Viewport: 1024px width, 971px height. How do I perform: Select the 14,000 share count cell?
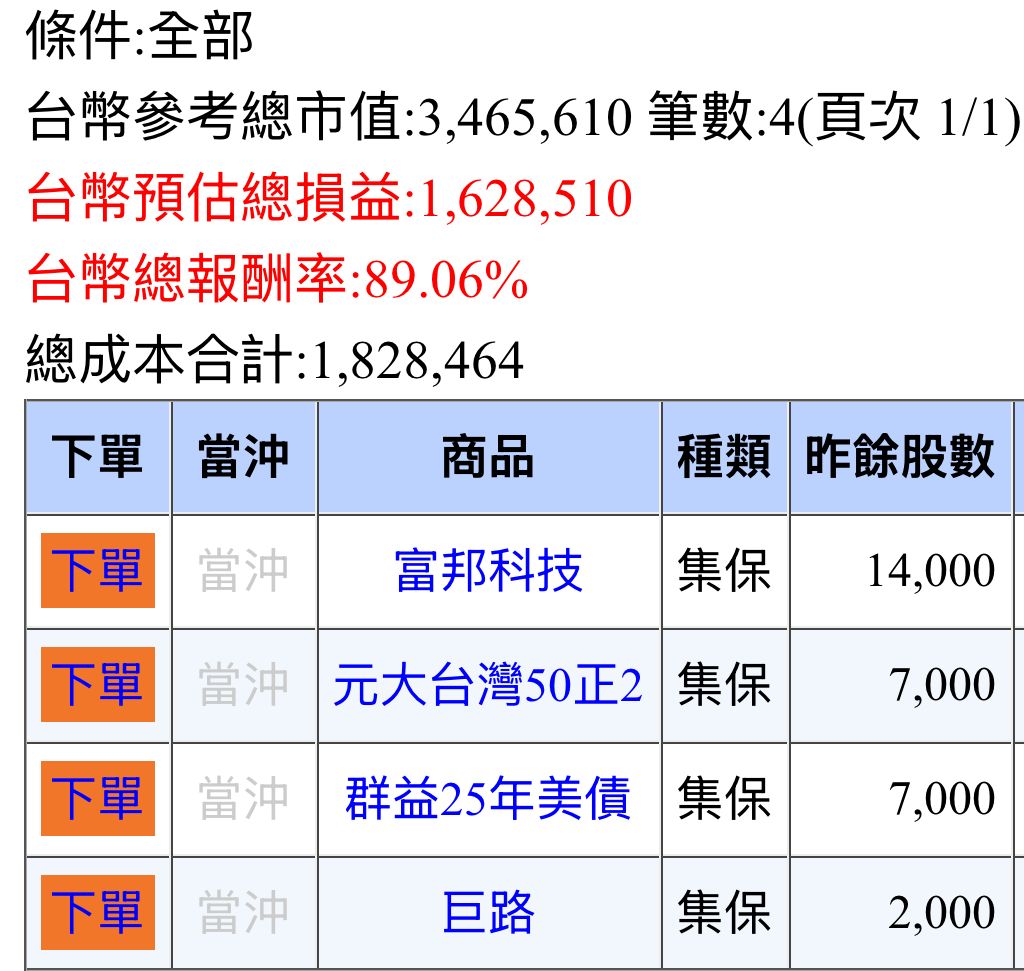pos(930,571)
